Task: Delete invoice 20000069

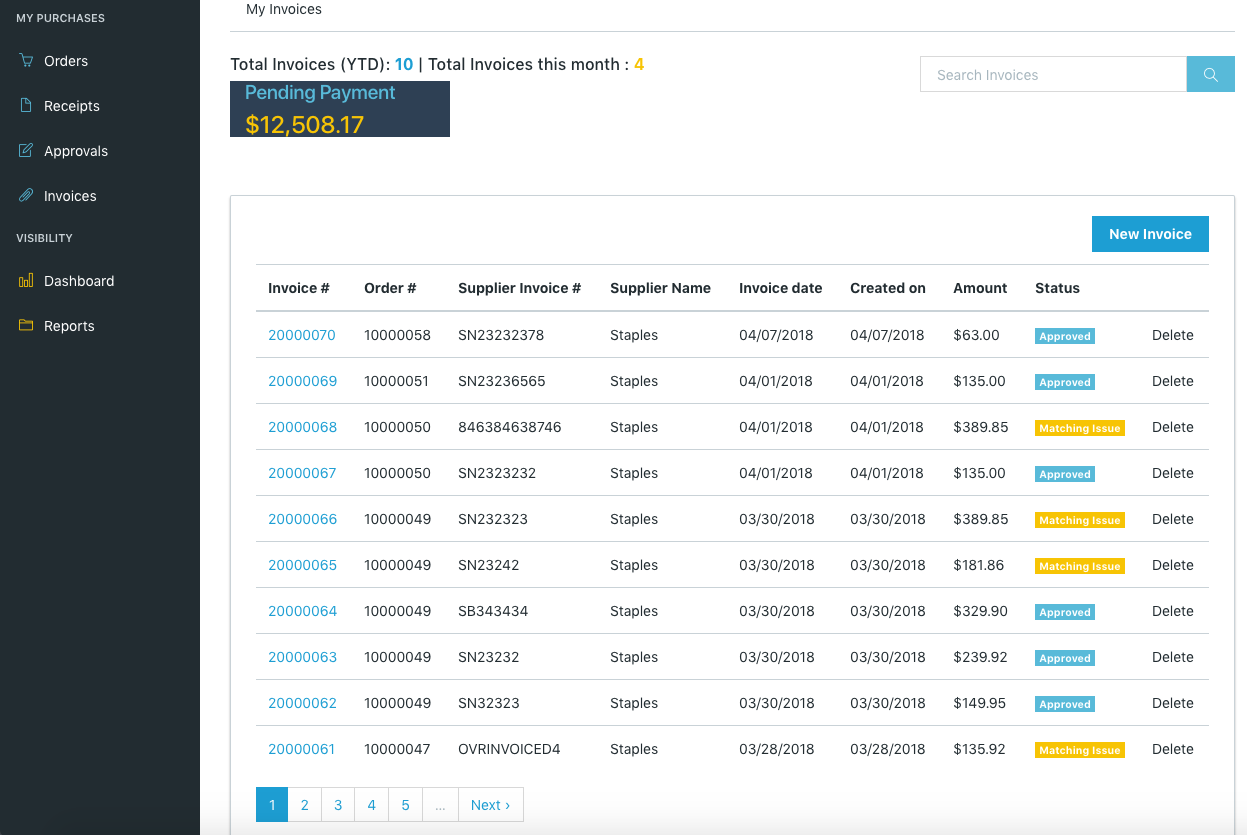Action: pos(1173,381)
